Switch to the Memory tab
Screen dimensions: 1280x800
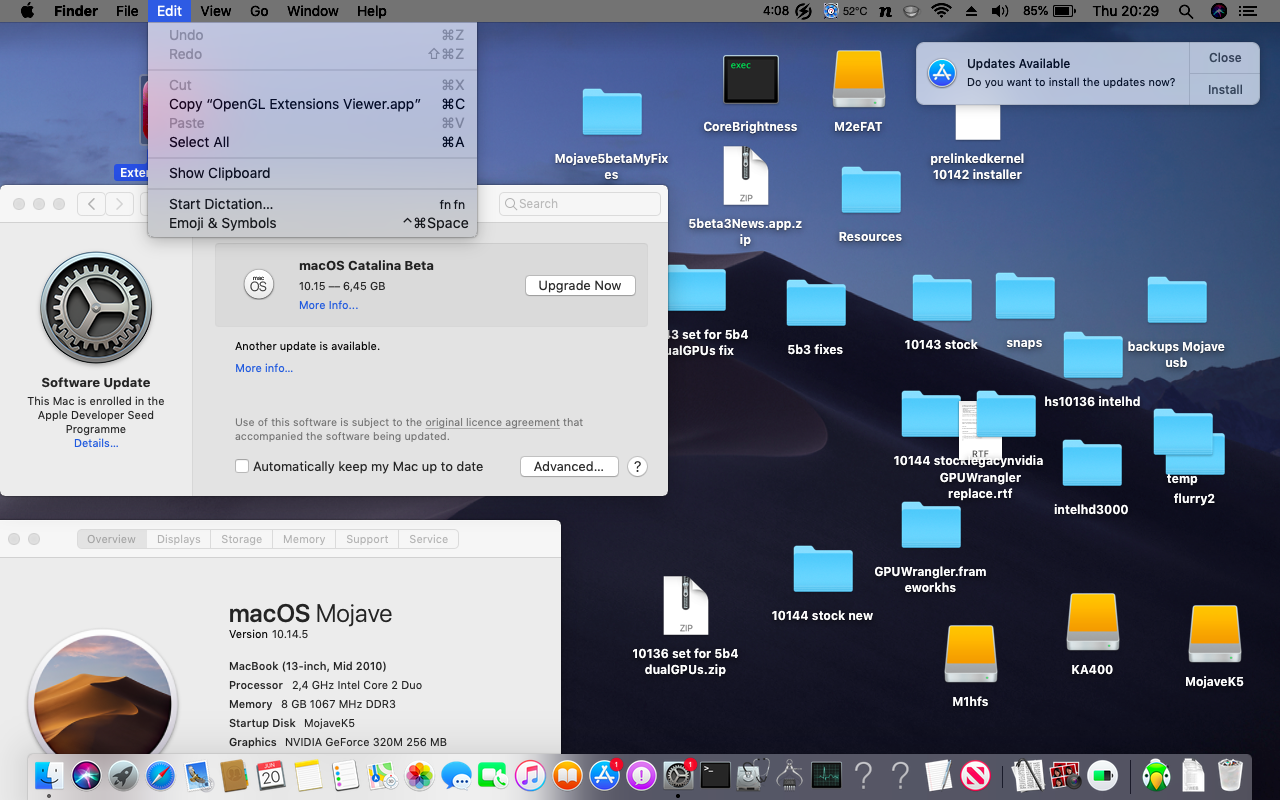pos(304,539)
